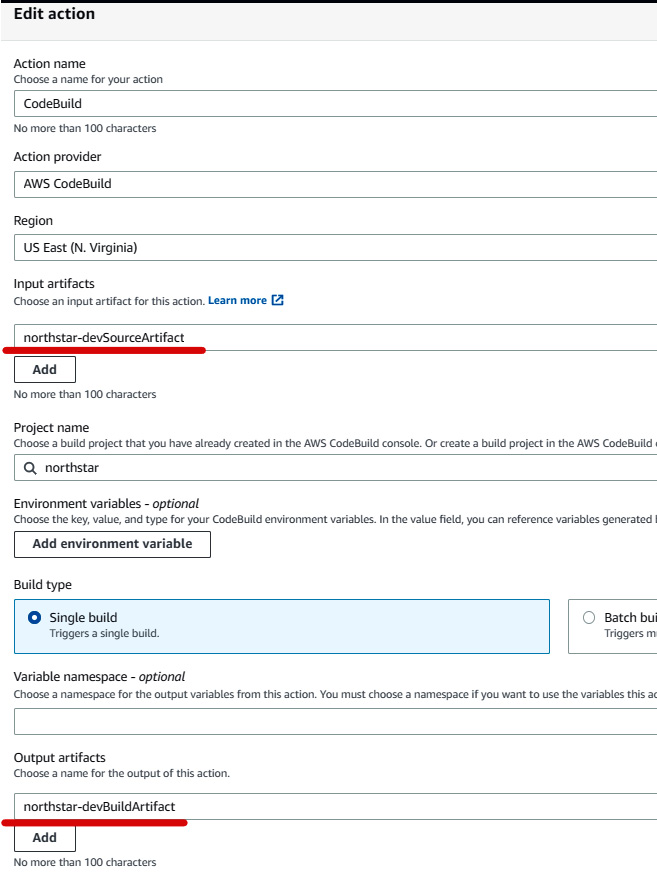
Task: Click the northstar-devBuildArtifact output artifact field
Action: coord(335,806)
